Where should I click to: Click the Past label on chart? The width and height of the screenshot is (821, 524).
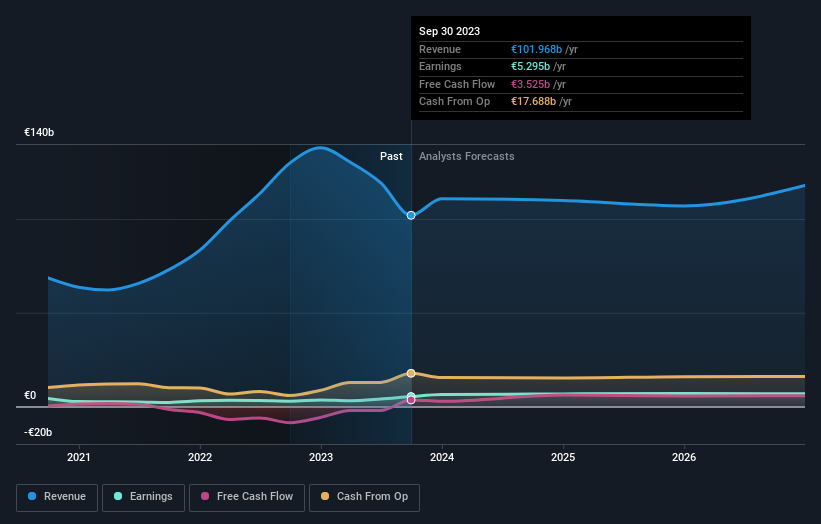coord(391,156)
